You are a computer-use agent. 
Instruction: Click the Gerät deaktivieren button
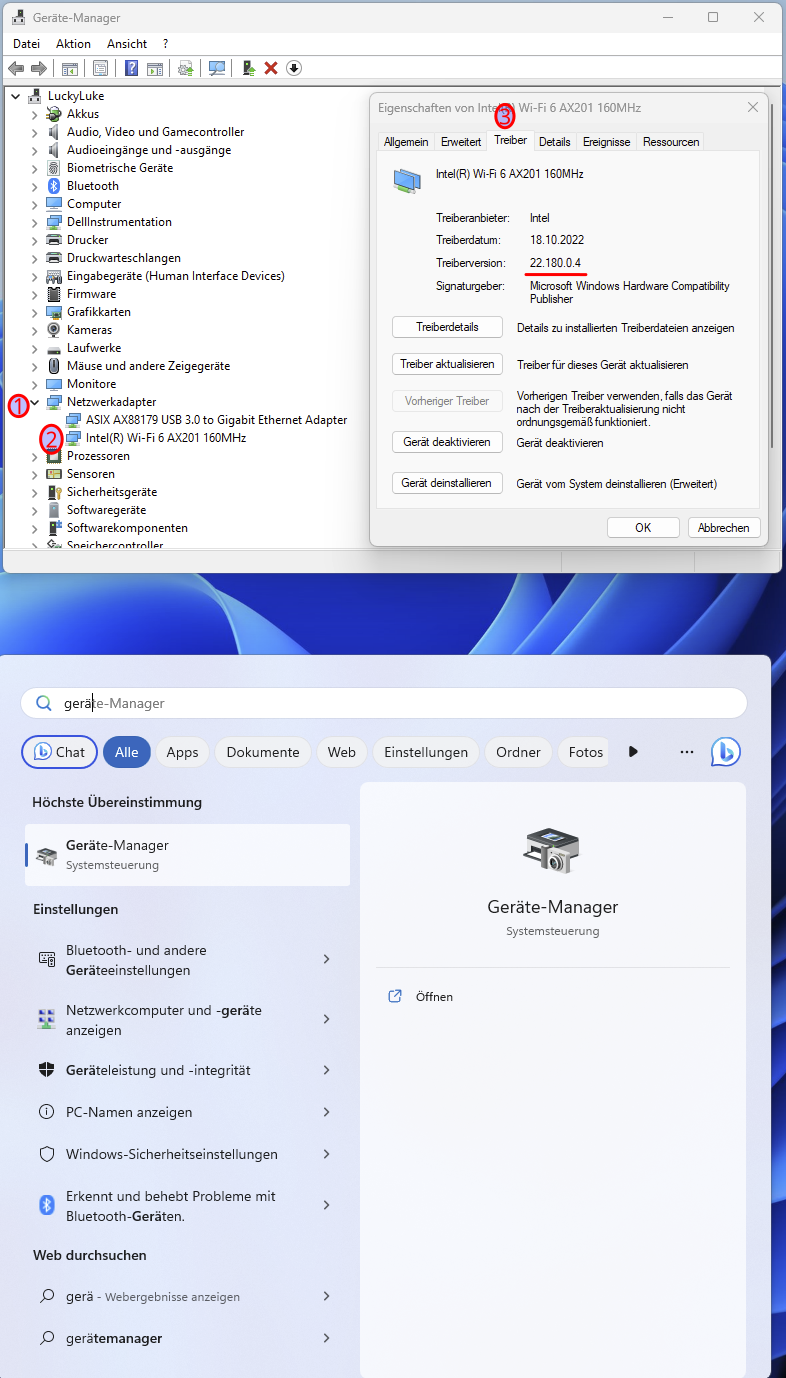point(446,442)
